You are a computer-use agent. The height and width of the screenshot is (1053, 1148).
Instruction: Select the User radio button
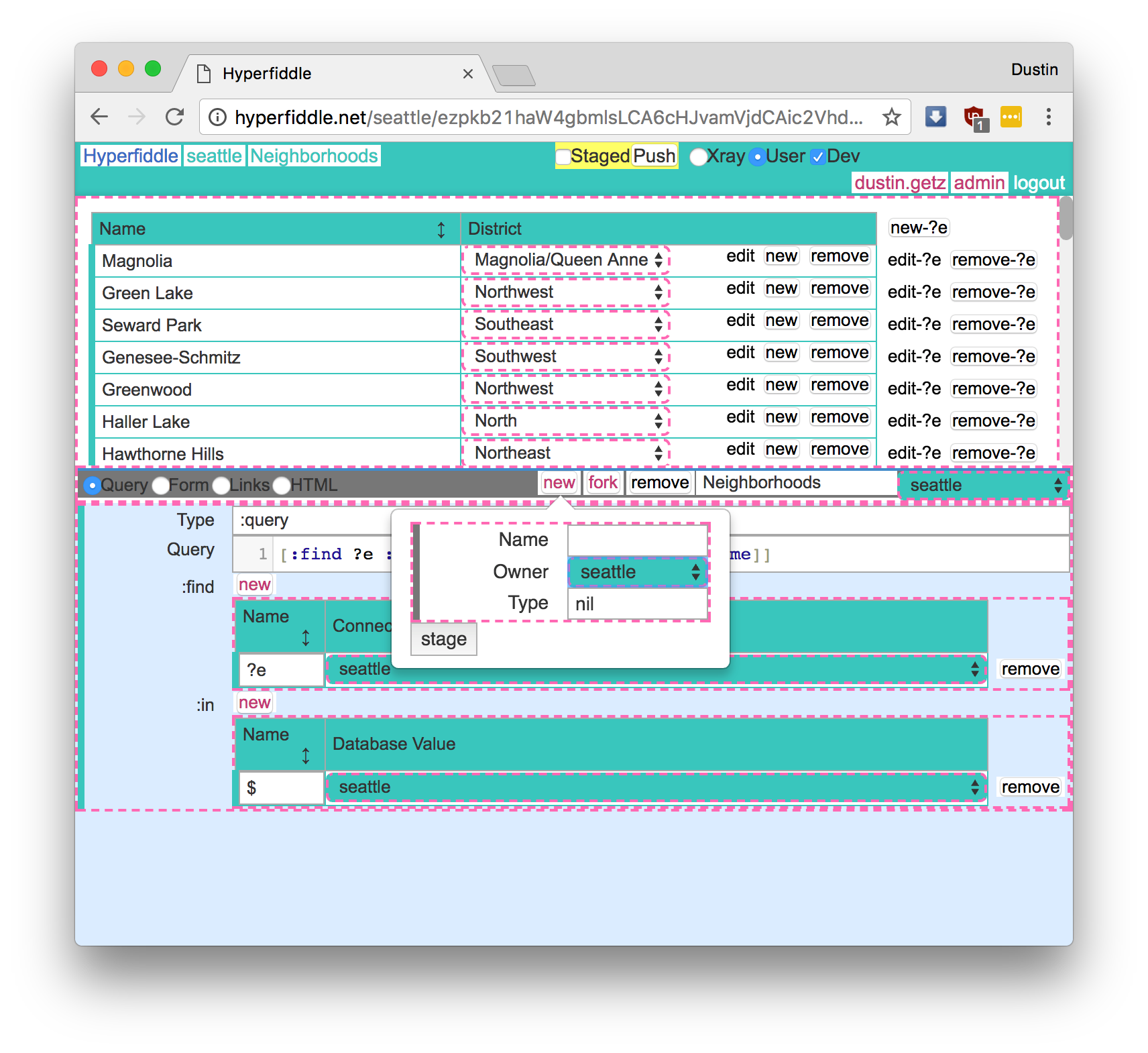point(757,157)
